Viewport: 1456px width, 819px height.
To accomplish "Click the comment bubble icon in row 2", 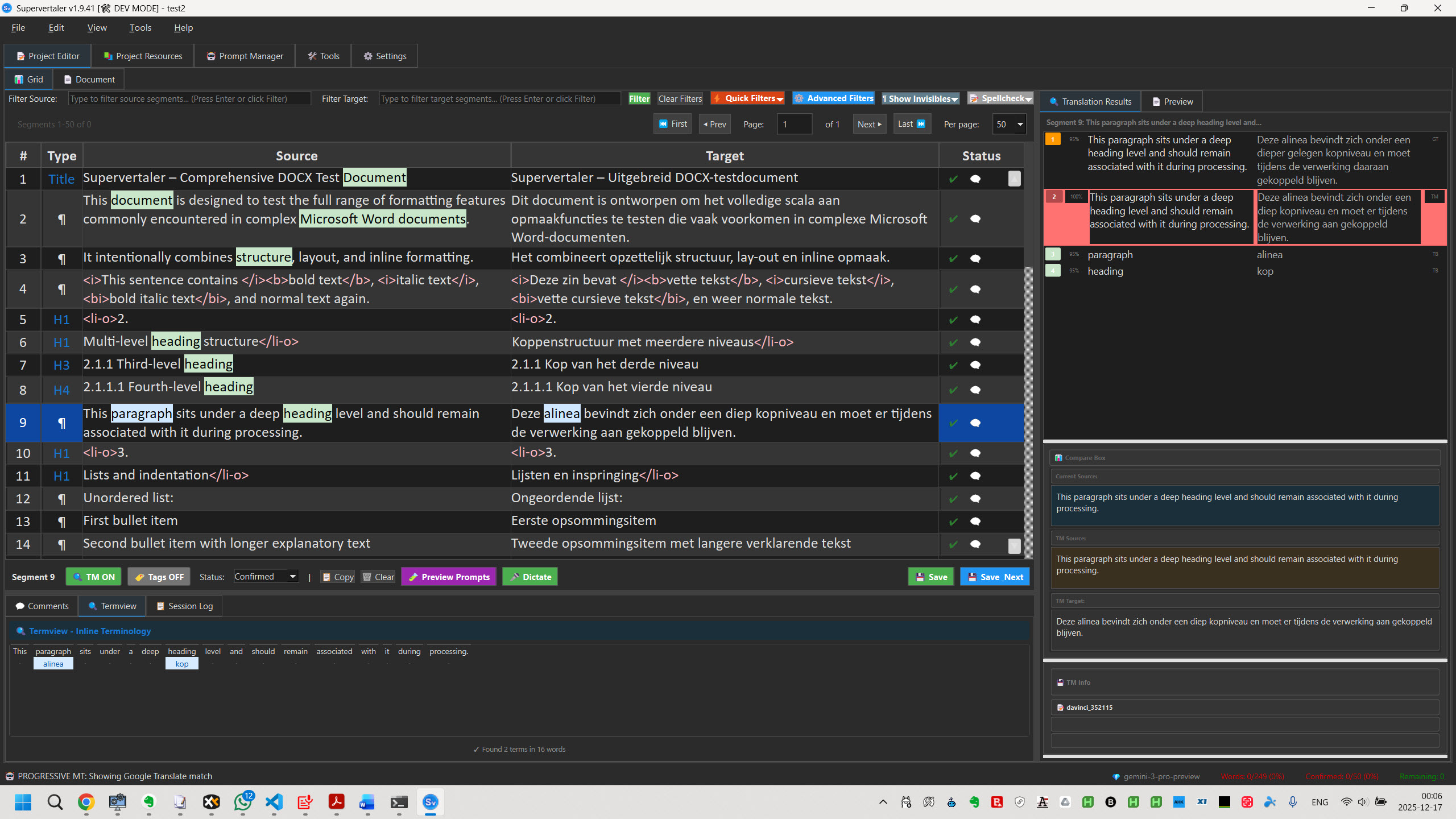I will (975, 219).
